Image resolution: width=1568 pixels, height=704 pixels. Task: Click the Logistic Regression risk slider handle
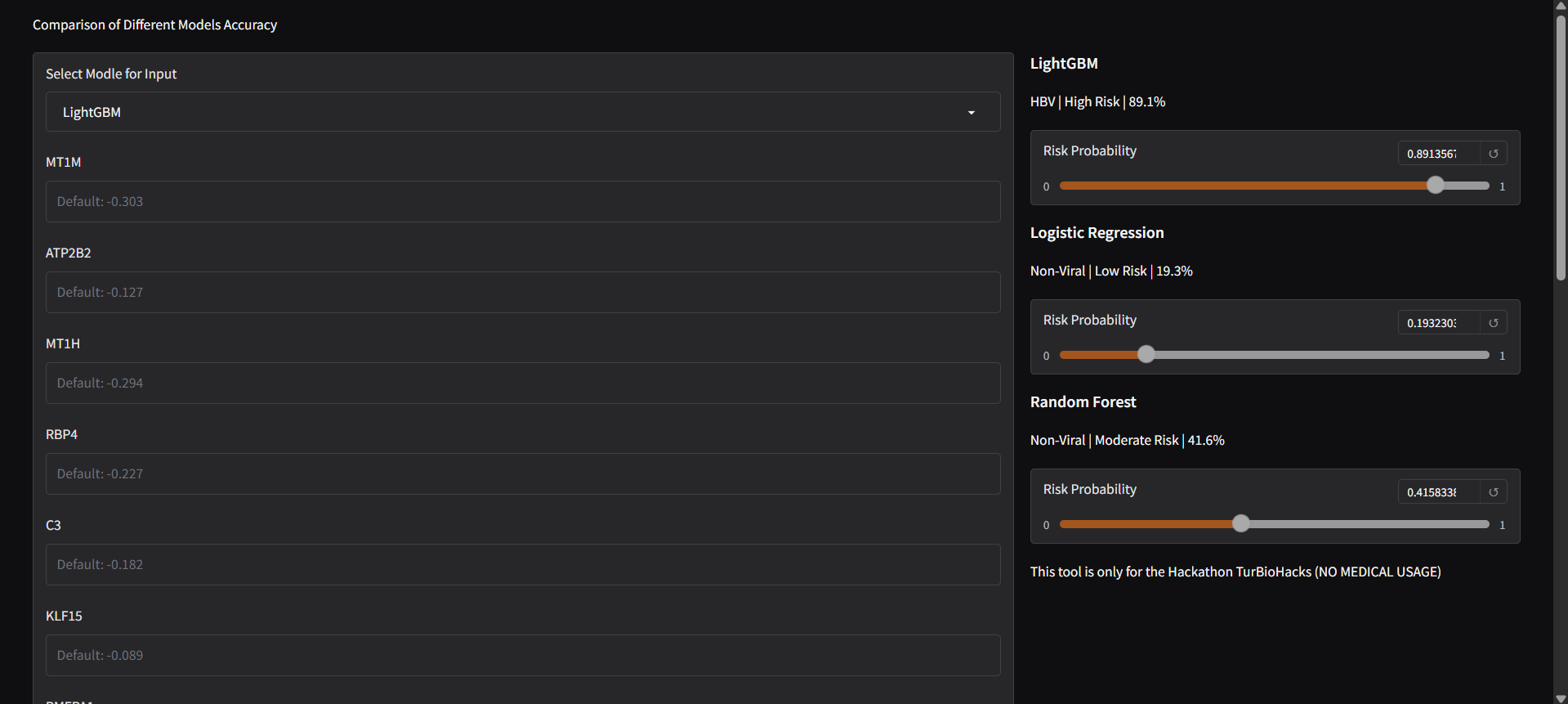click(x=1146, y=355)
